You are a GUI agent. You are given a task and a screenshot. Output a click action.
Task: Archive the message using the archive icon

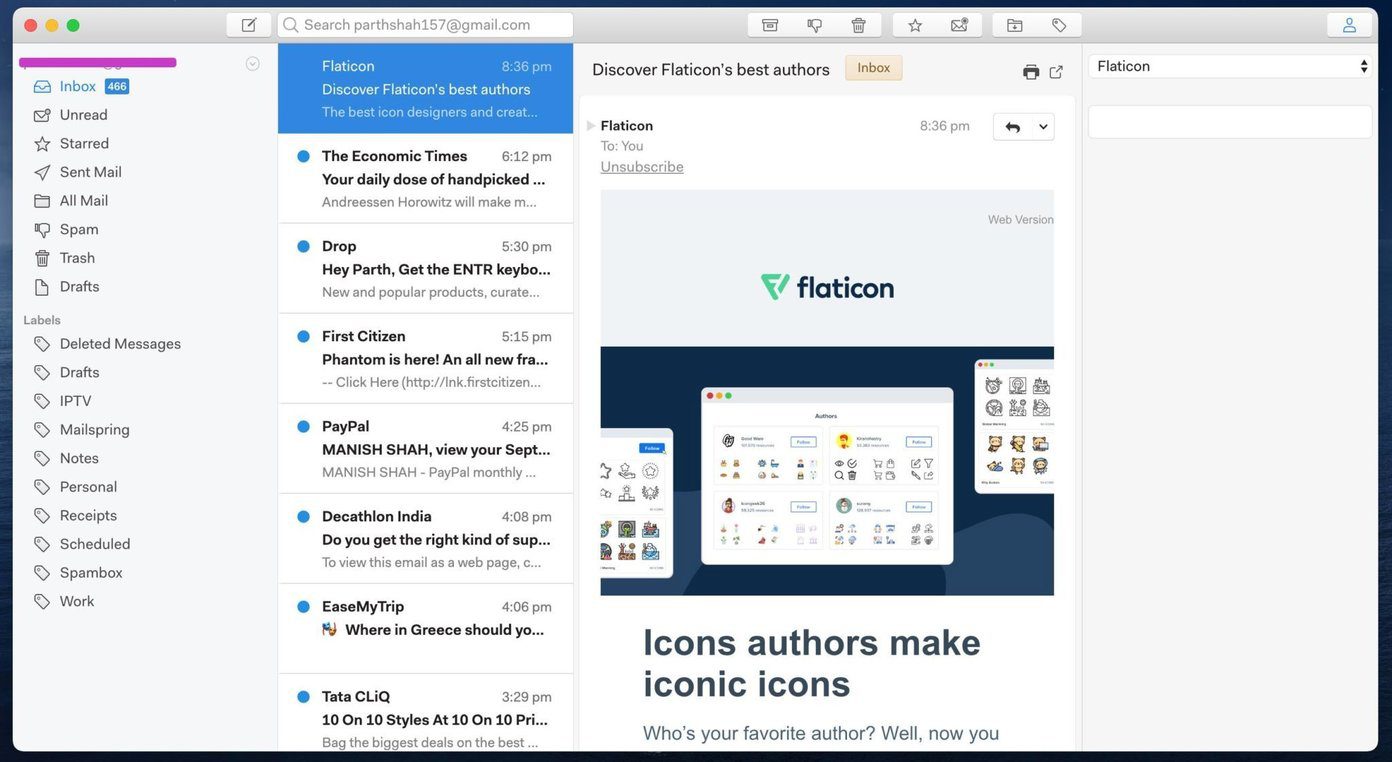point(770,25)
